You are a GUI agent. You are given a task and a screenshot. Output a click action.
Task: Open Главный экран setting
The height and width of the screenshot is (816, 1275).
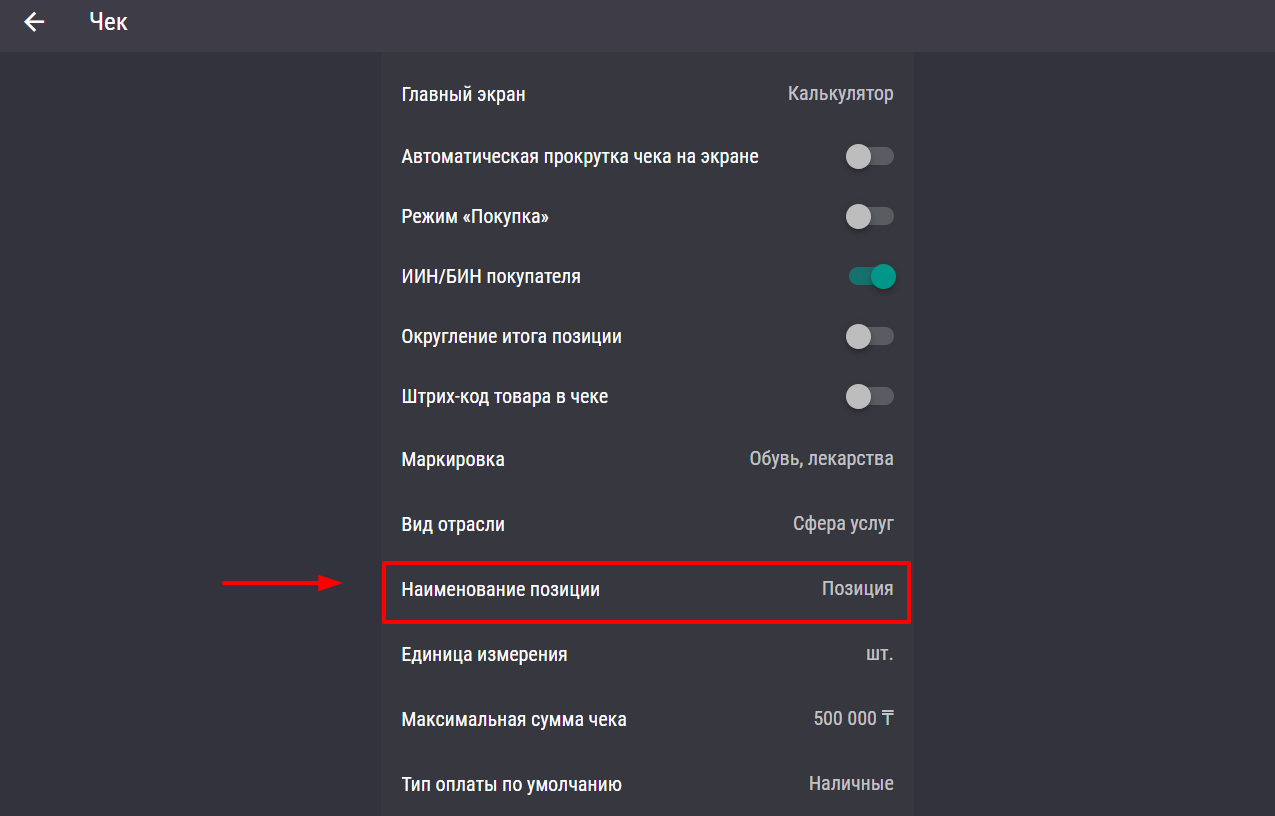coord(647,94)
